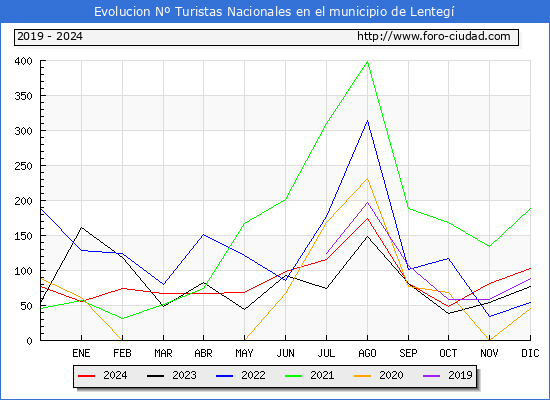The image size is (550, 400).
Task: Click the purple 2019 legend swatch
Action: [431, 376]
